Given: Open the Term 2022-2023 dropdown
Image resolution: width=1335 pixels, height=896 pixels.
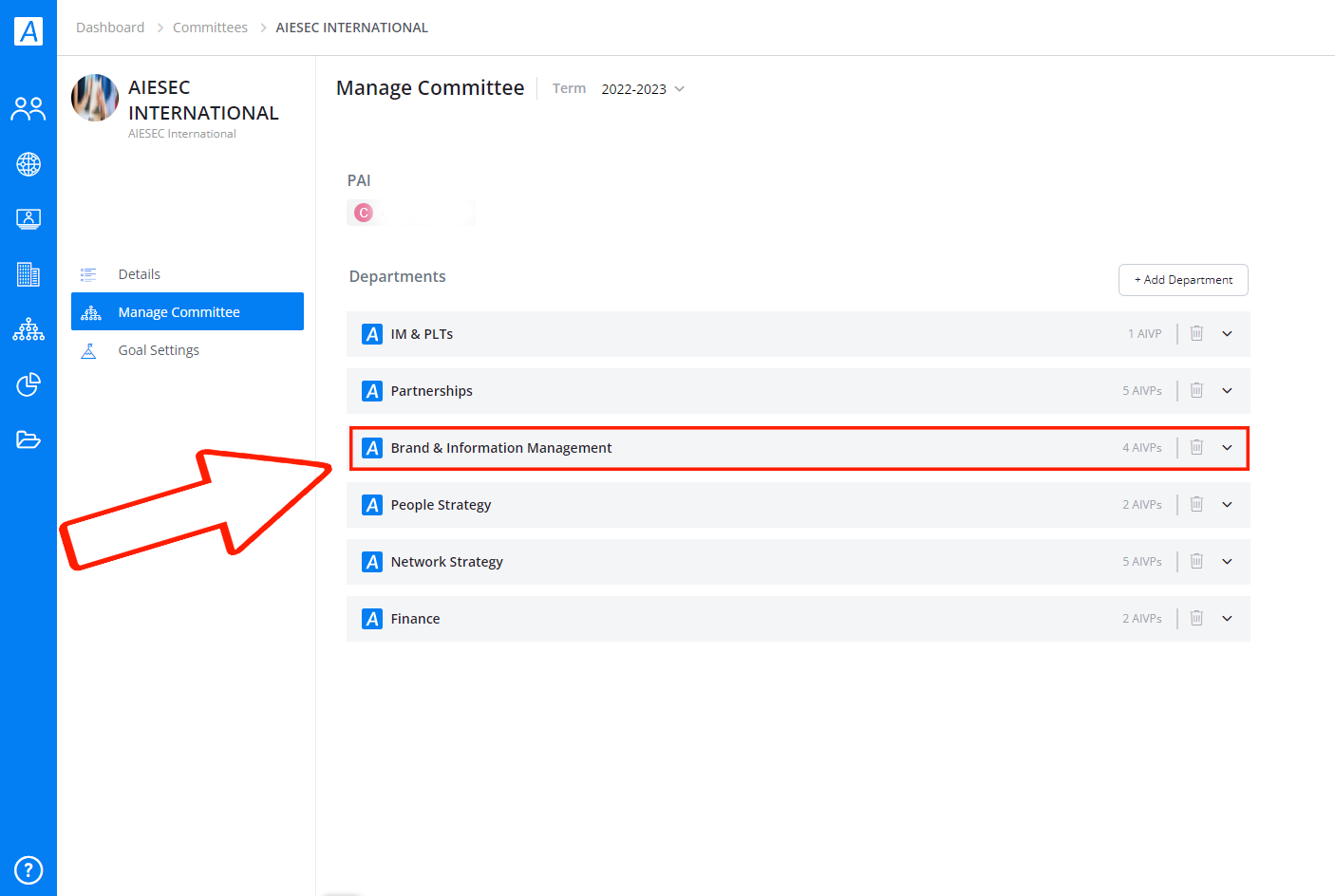Looking at the screenshot, I should tap(643, 89).
